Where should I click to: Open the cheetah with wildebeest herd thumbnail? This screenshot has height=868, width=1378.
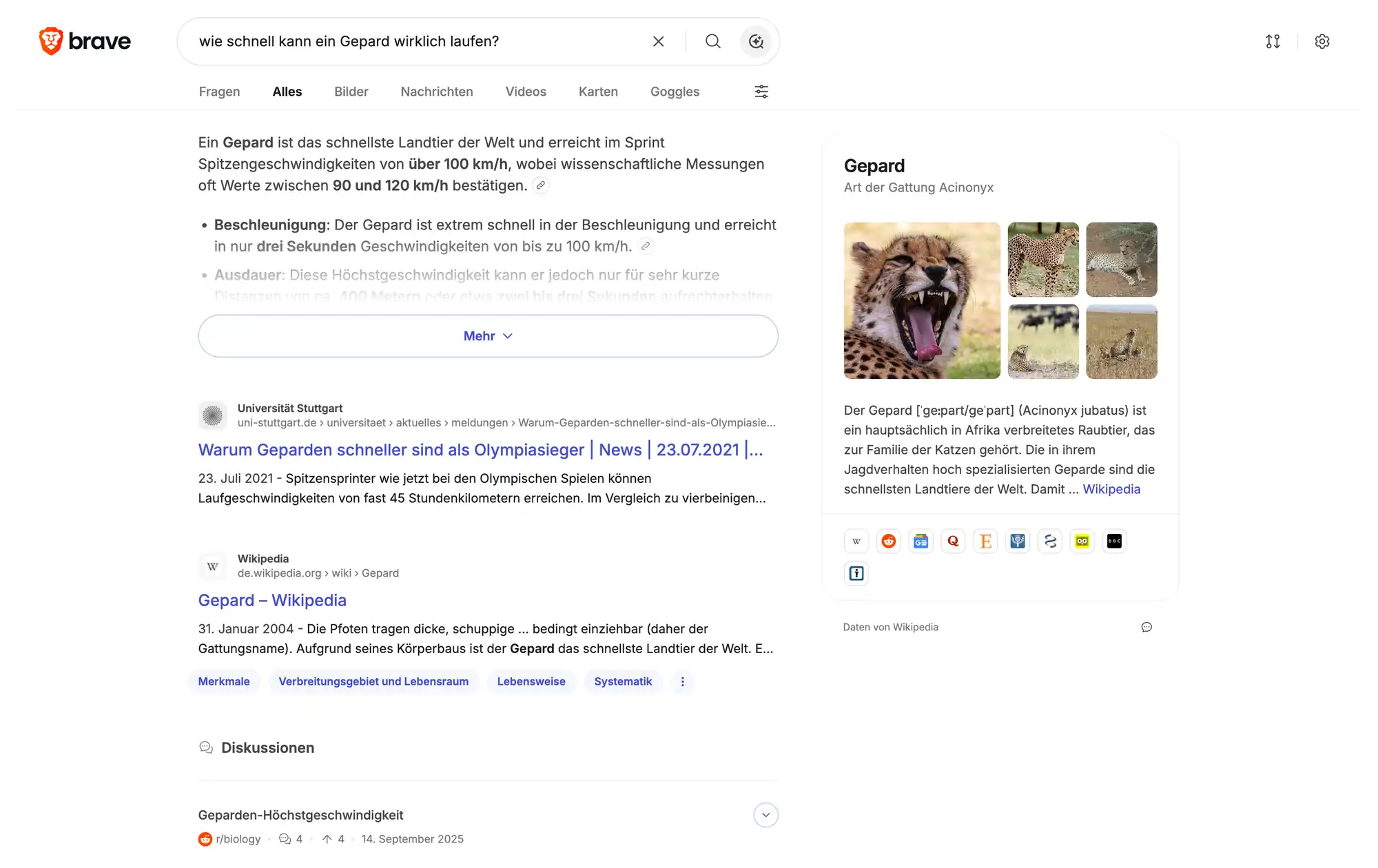tap(1043, 342)
